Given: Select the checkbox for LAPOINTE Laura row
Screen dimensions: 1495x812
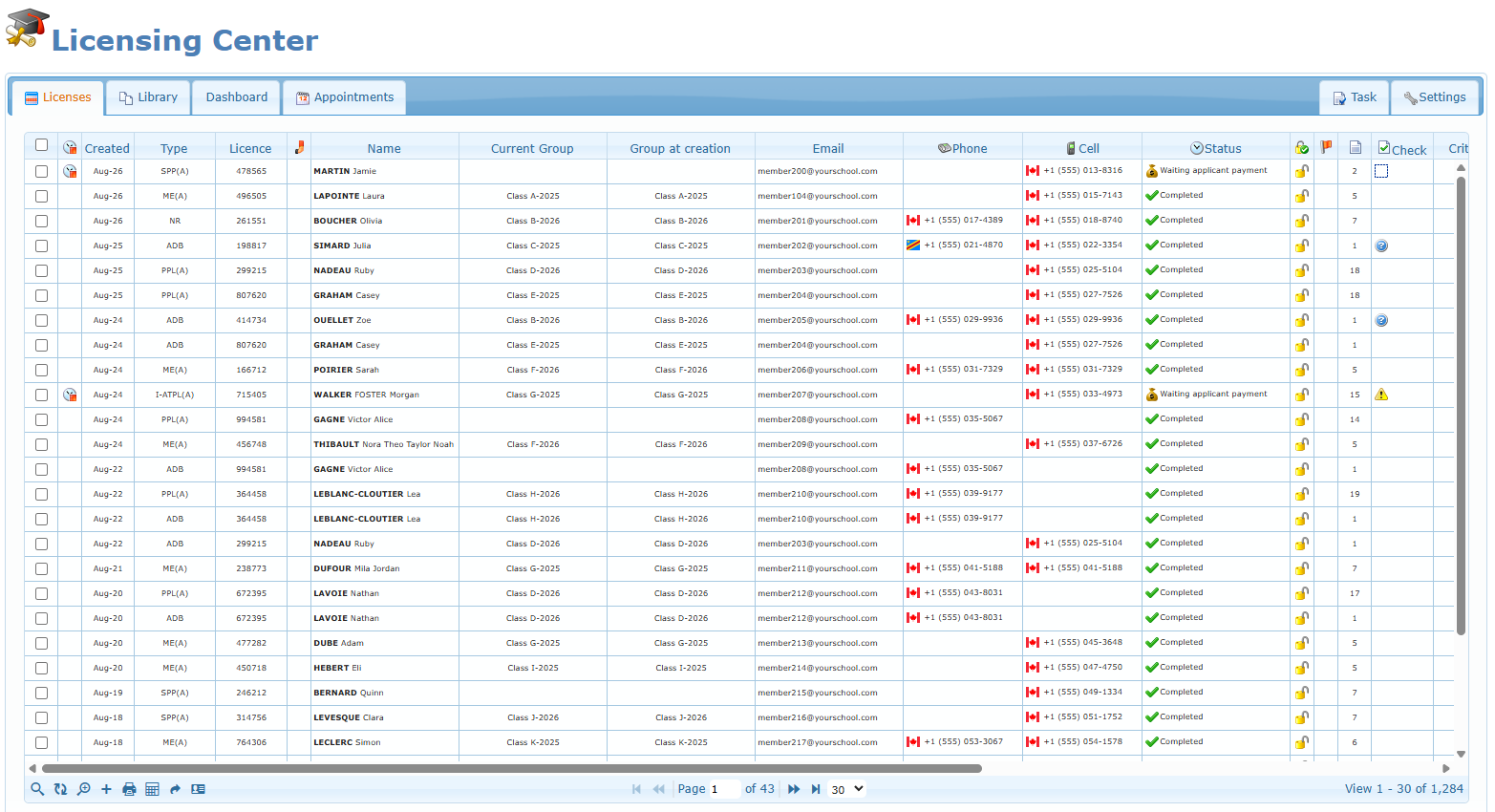Looking at the screenshot, I should pyautogui.click(x=41, y=196).
